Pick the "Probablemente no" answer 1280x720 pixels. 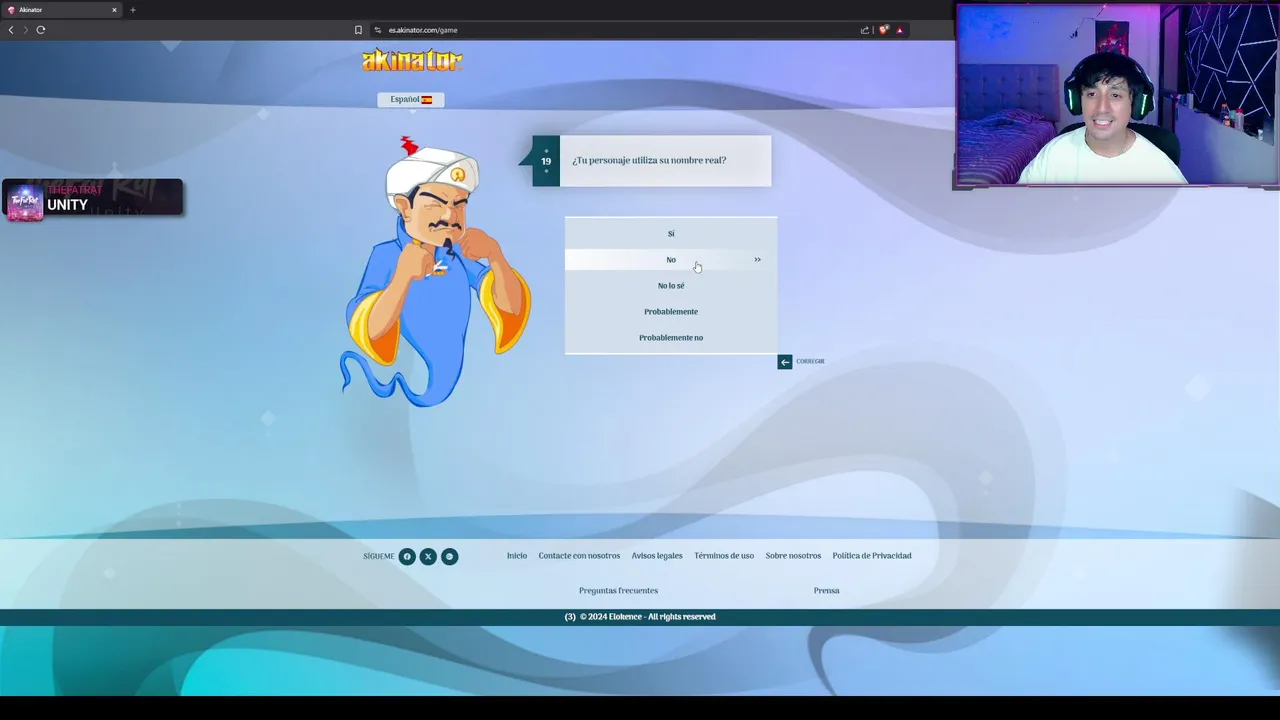(671, 338)
